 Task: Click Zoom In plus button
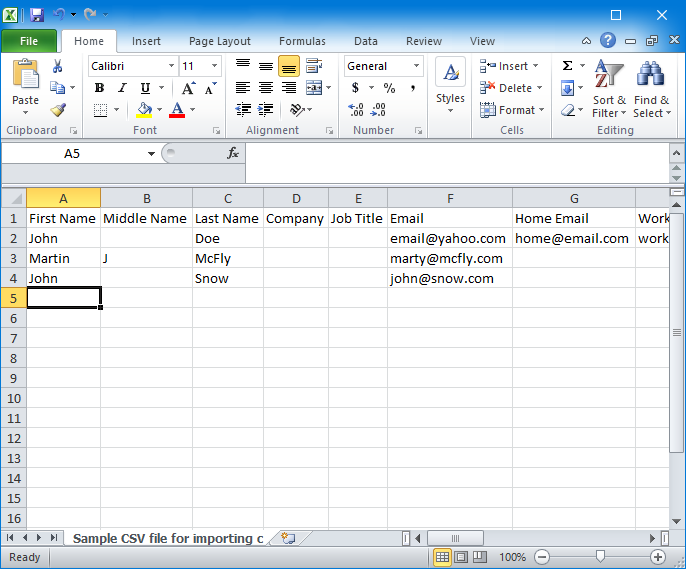tap(658, 557)
